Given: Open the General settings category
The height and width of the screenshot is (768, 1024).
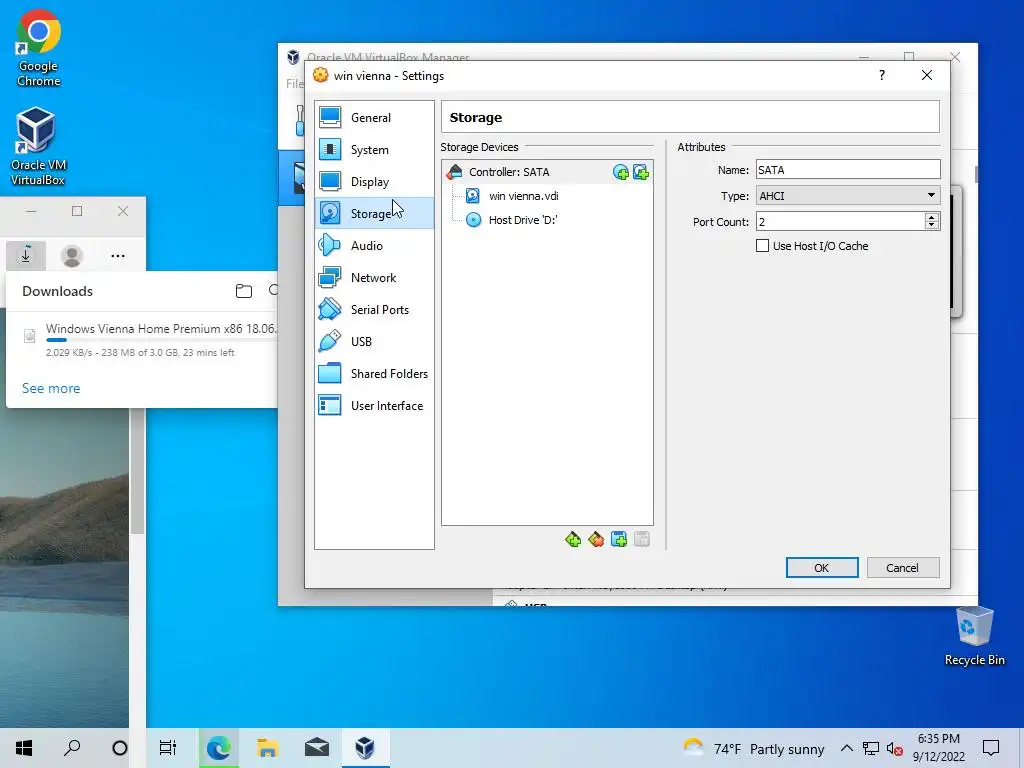Looking at the screenshot, I should coord(374,118).
